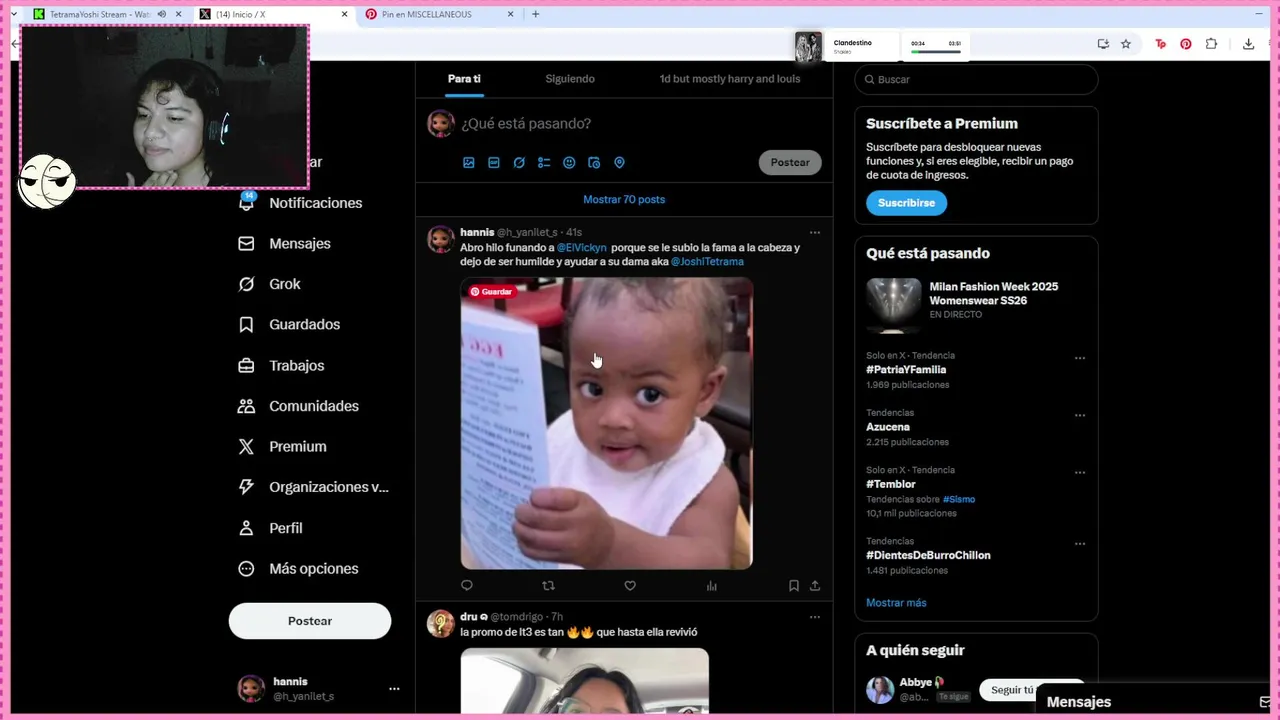1280x720 pixels.
Task: Click the composer Postear button
Action: coord(790,163)
